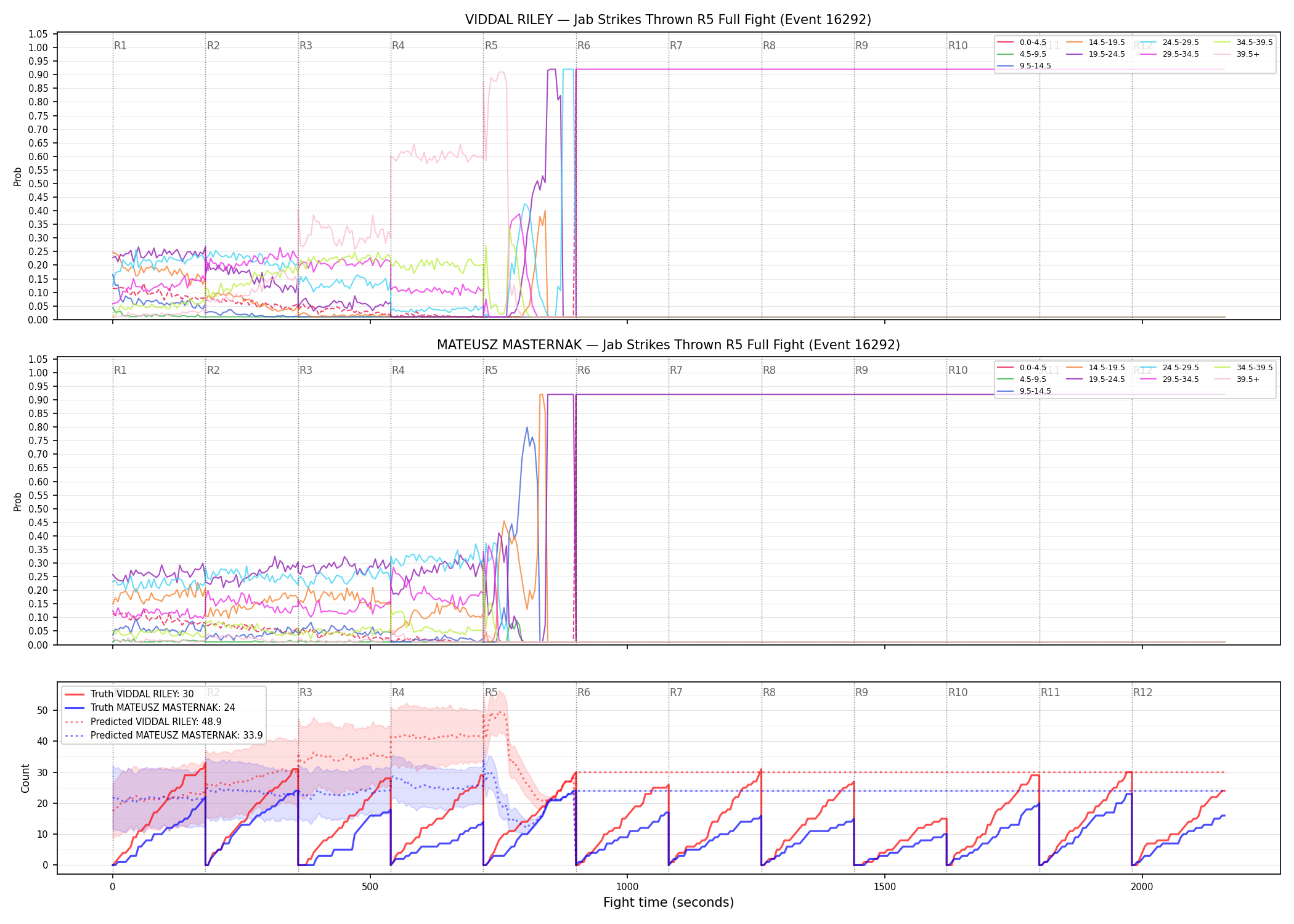The image size is (1294, 924).
Task: Click 'Truth MATEUSZ MASTERNAK: 24' legend entry
Action: pyautogui.click(x=150, y=708)
